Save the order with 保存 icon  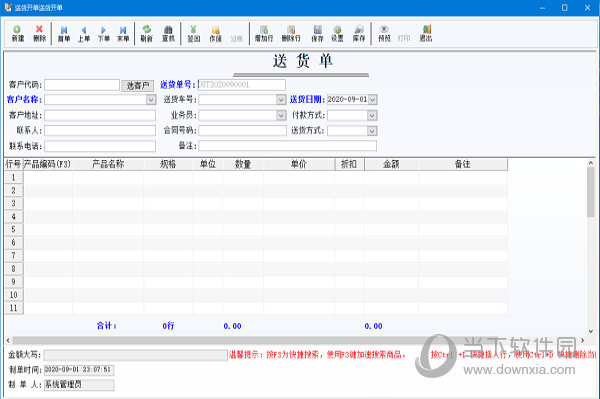pos(317,34)
